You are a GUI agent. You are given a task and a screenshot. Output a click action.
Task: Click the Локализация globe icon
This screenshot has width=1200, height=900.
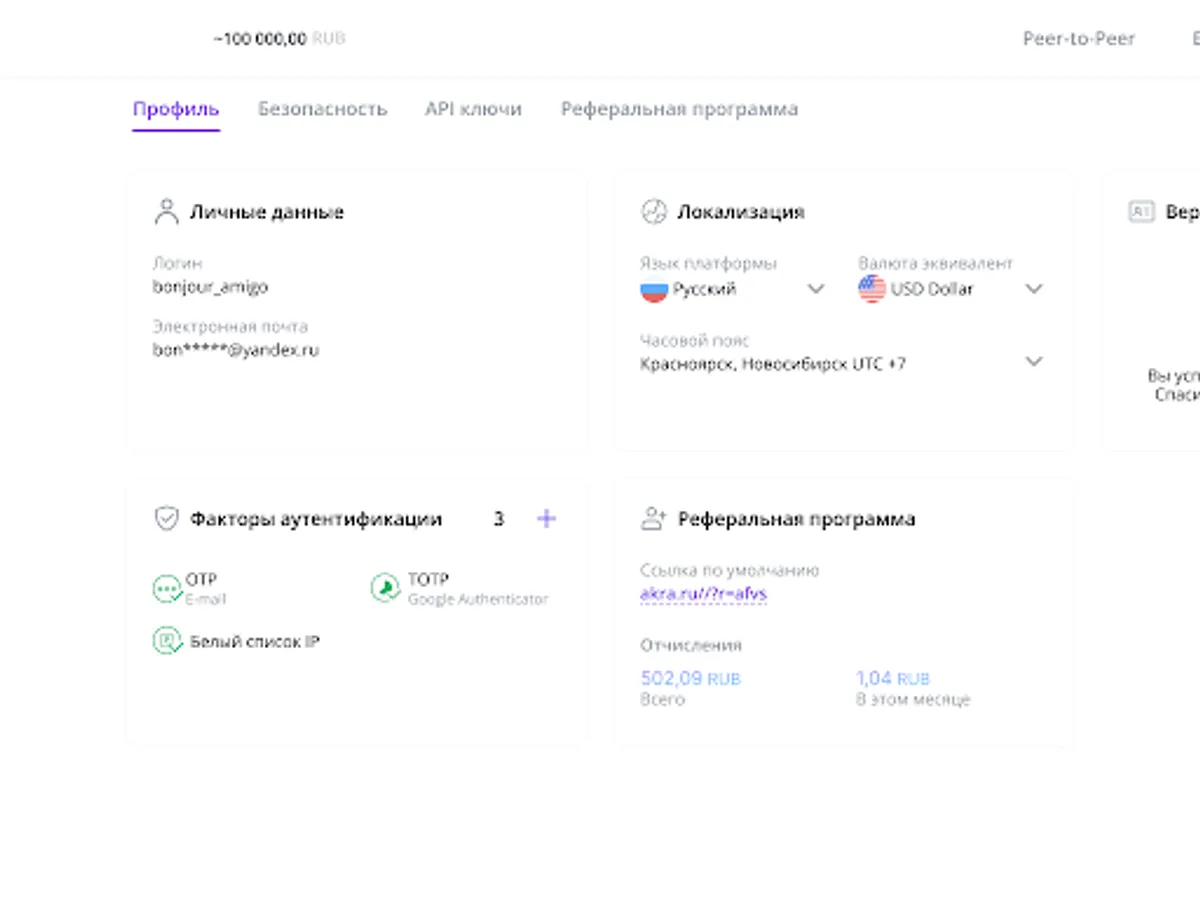(x=653, y=212)
